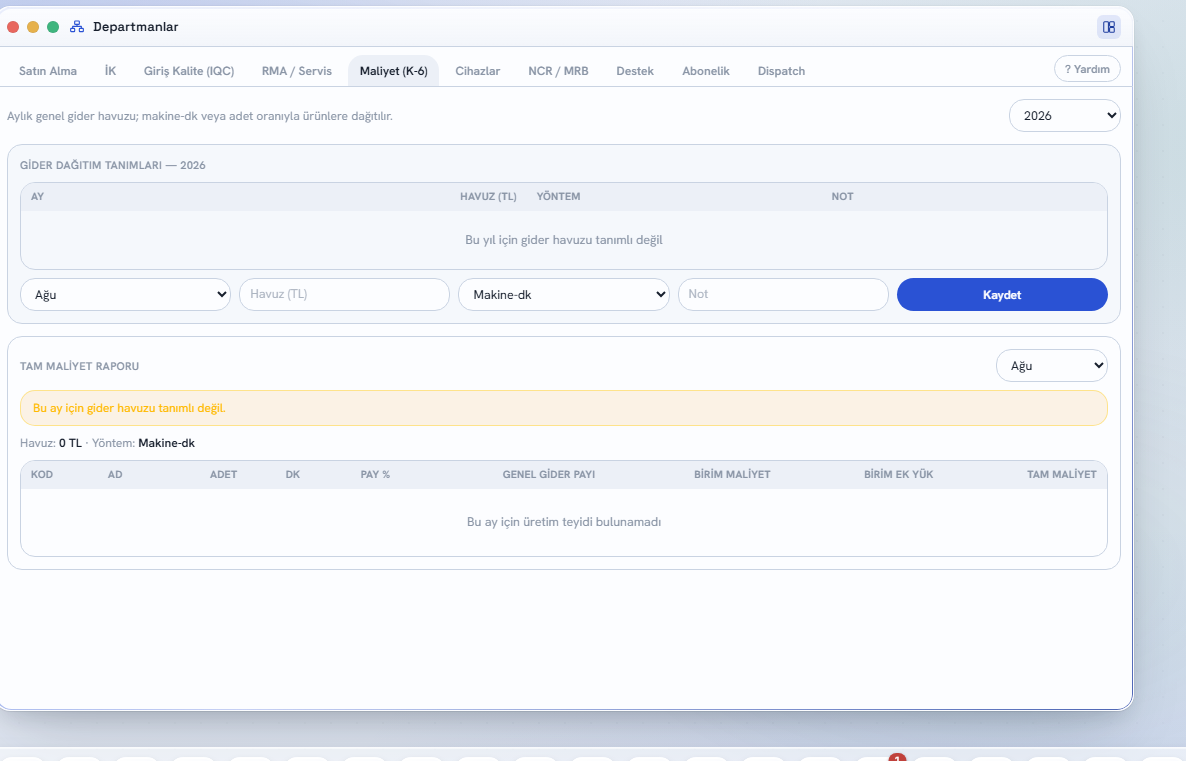1186x761 pixels.
Task: Click the GENEL GİDER PAYI column header
Action: (548, 474)
